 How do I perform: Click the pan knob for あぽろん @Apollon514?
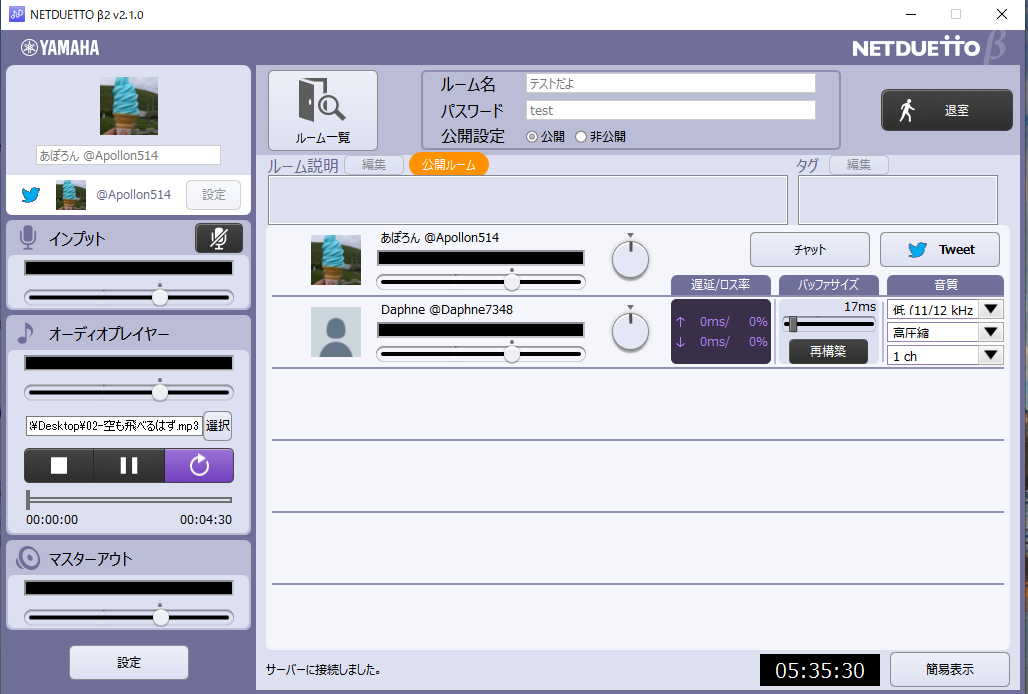pos(630,260)
